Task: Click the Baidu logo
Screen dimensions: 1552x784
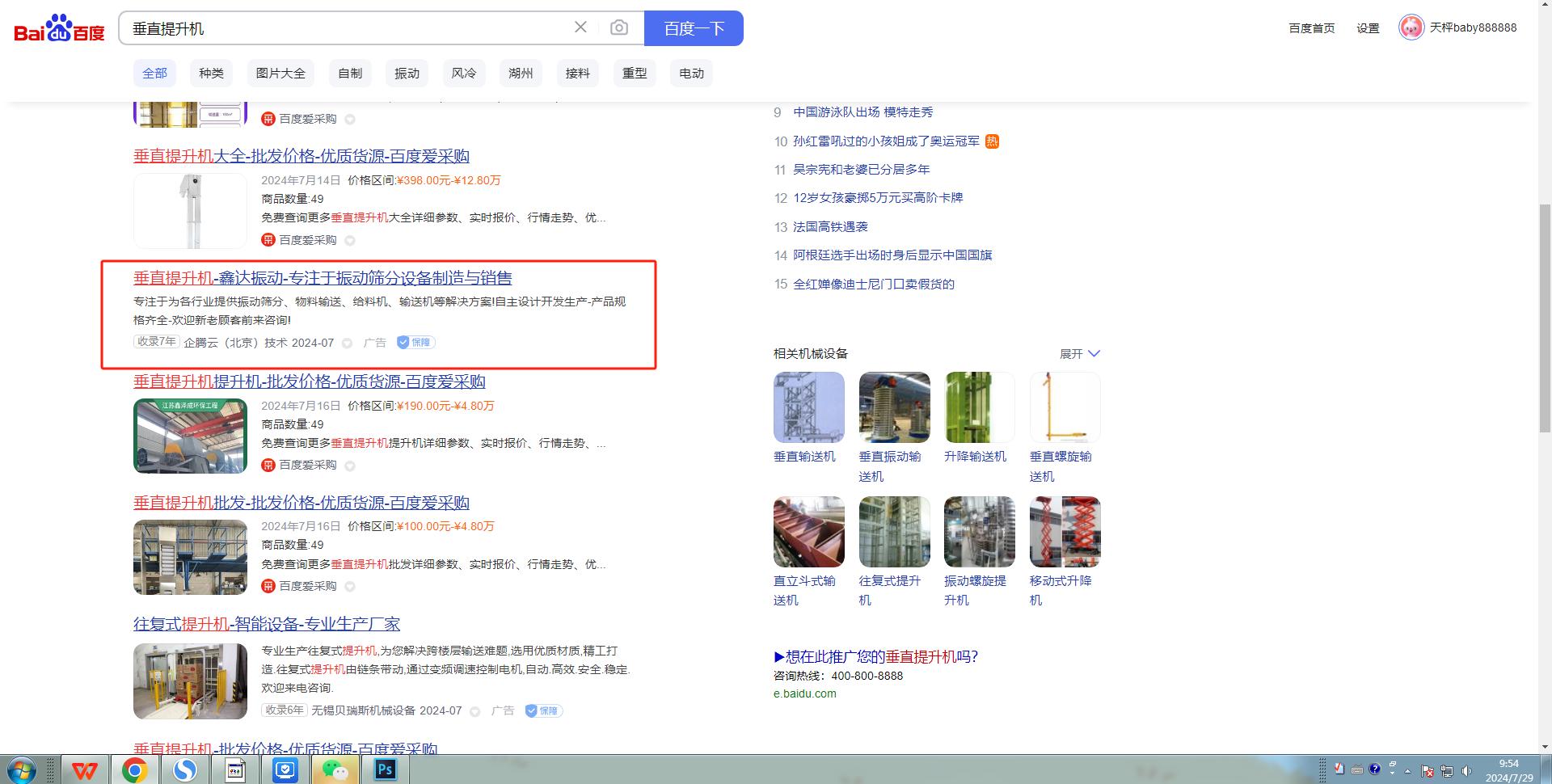Action: coord(60,28)
